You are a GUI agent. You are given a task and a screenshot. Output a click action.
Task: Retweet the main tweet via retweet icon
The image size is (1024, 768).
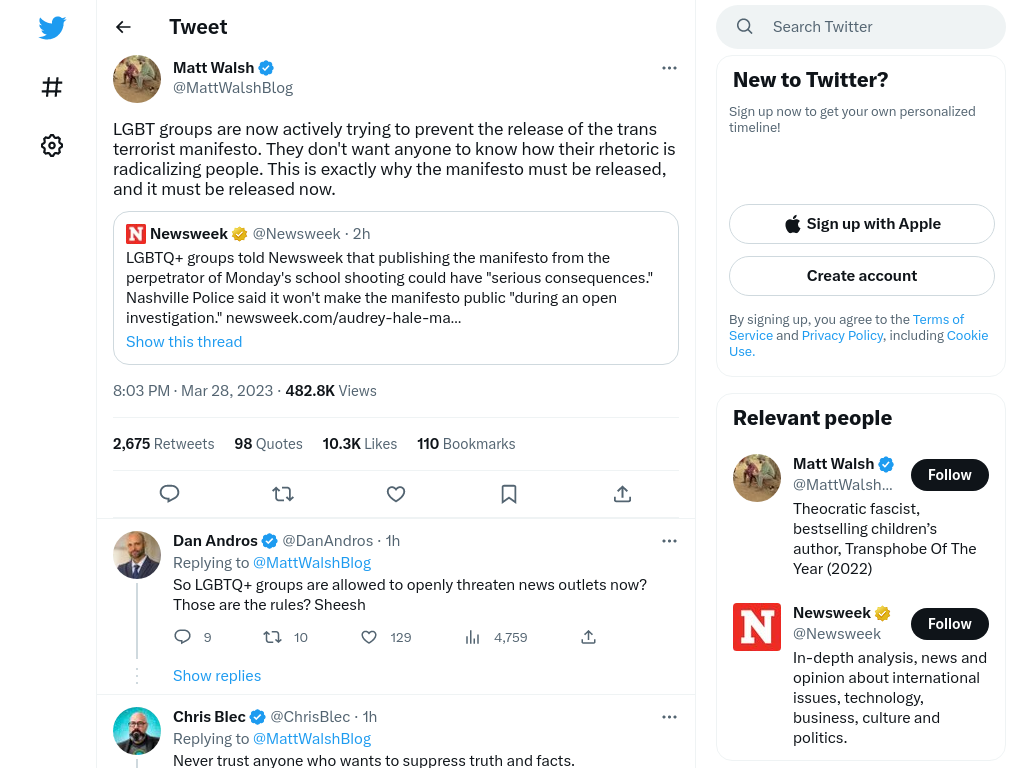(x=283, y=494)
